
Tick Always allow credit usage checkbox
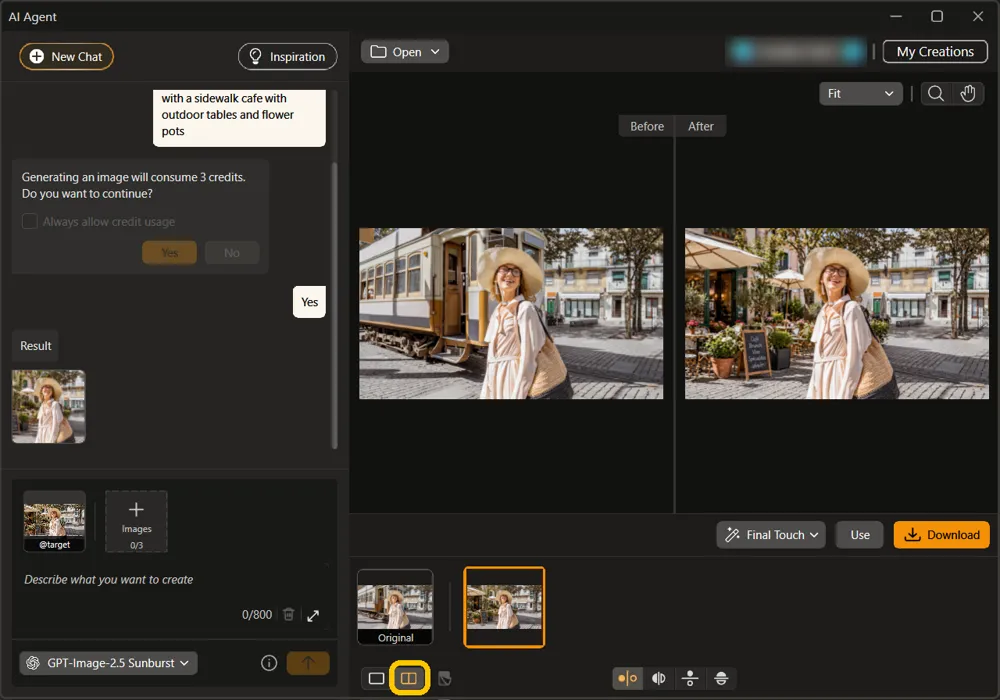coord(29,221)
